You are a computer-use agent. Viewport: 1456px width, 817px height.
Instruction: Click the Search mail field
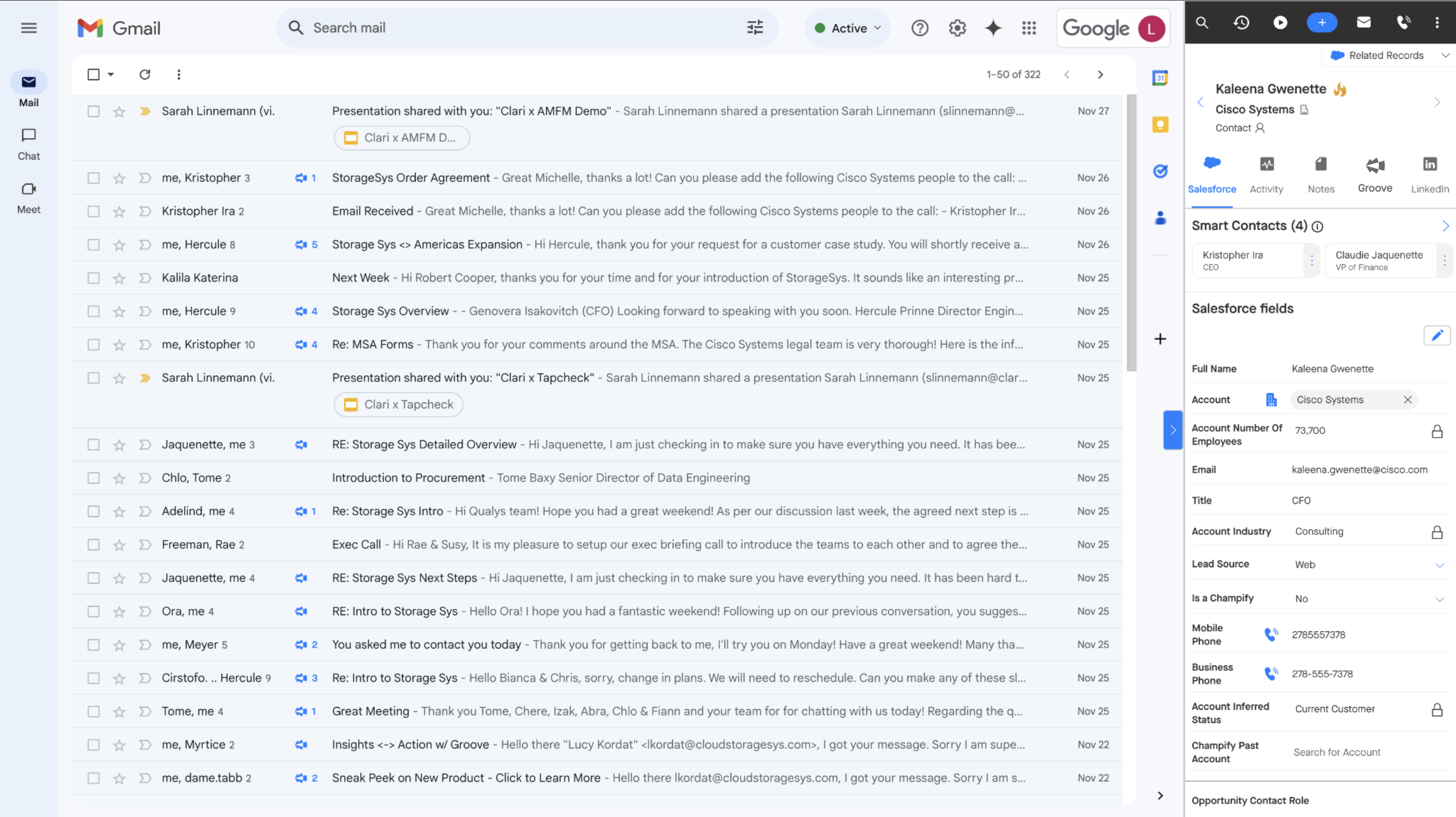pos(509,28)
